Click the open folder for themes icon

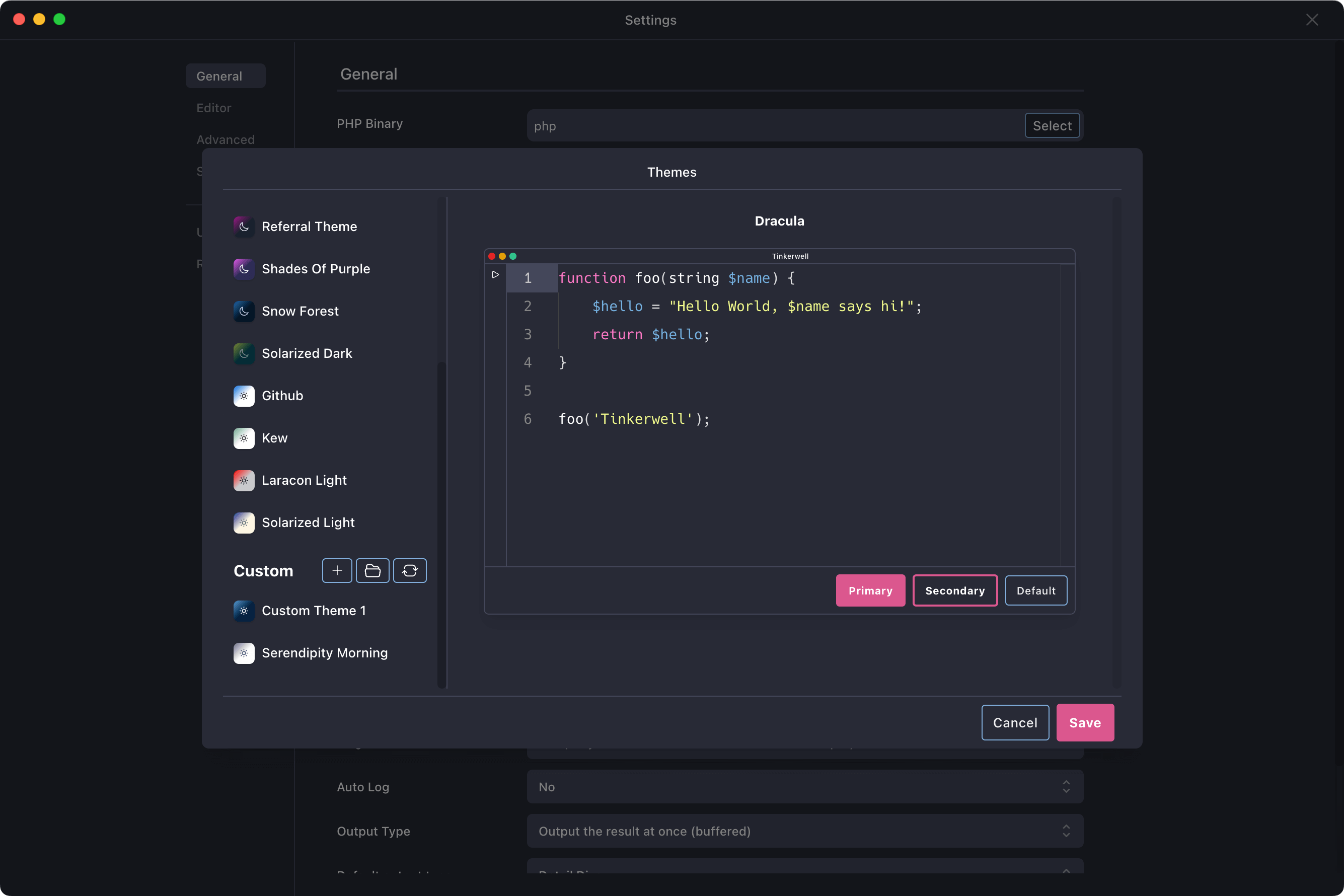[373, 570]
